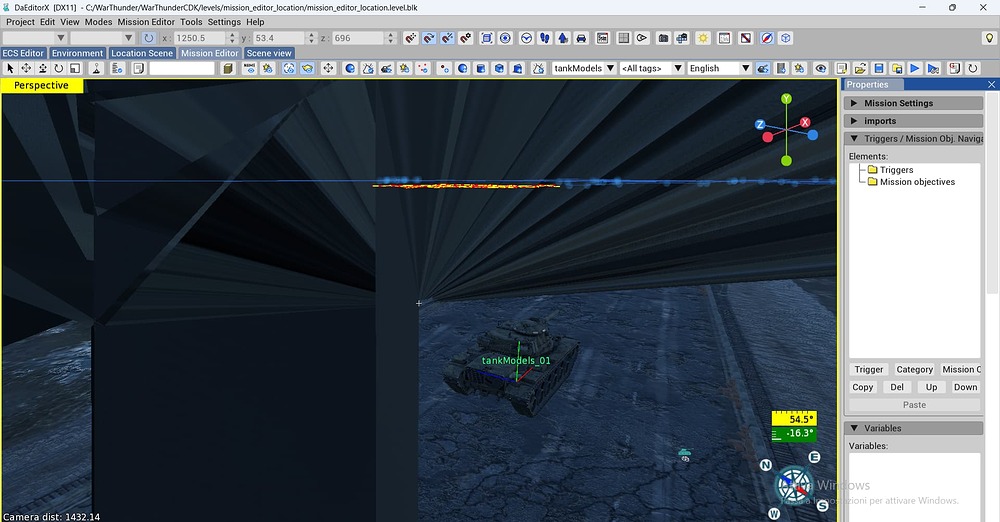
Task: Toggle the first magnet snap icon
Action: point(411,38)
